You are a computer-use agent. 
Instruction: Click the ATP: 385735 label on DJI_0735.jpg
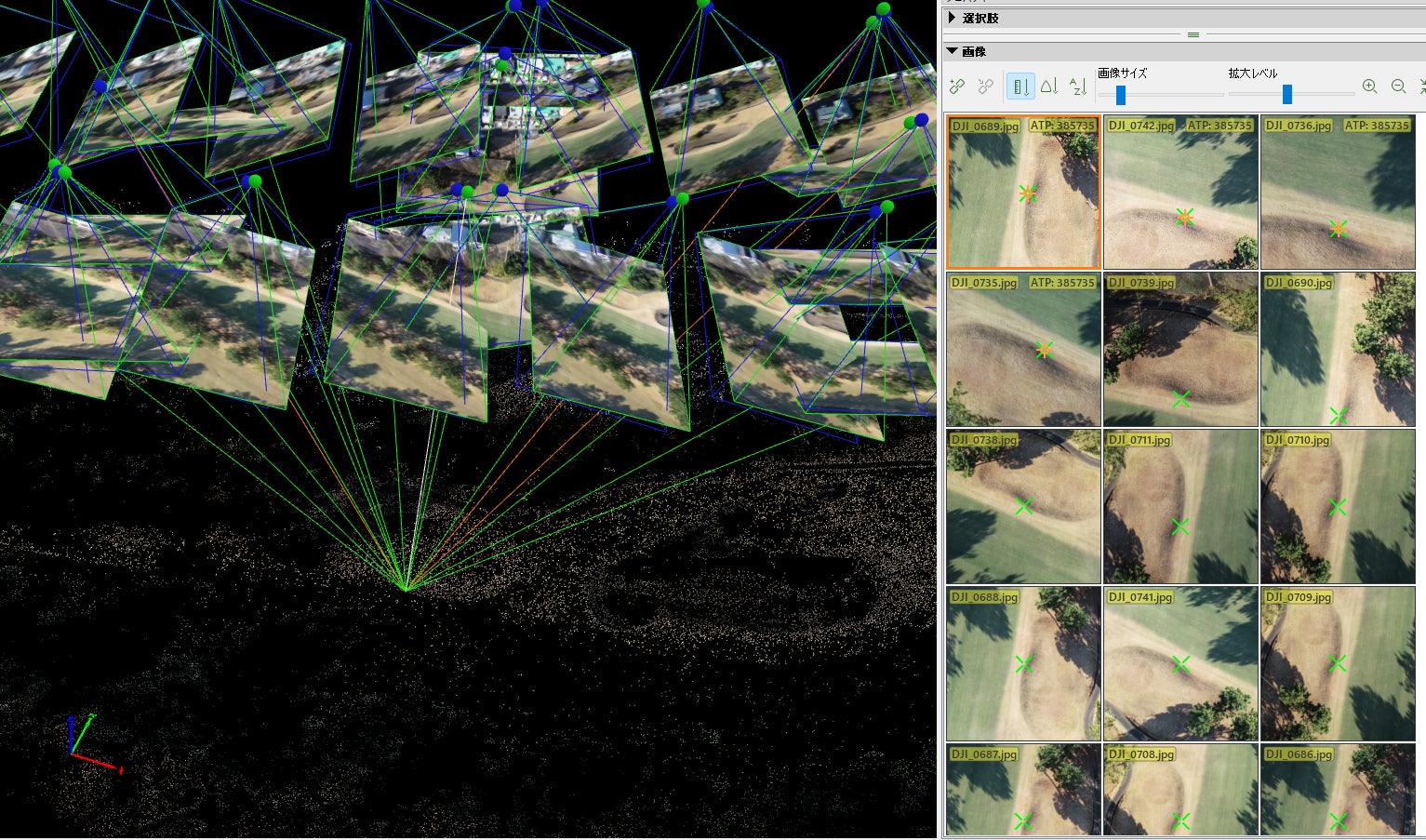[1062, 283]
